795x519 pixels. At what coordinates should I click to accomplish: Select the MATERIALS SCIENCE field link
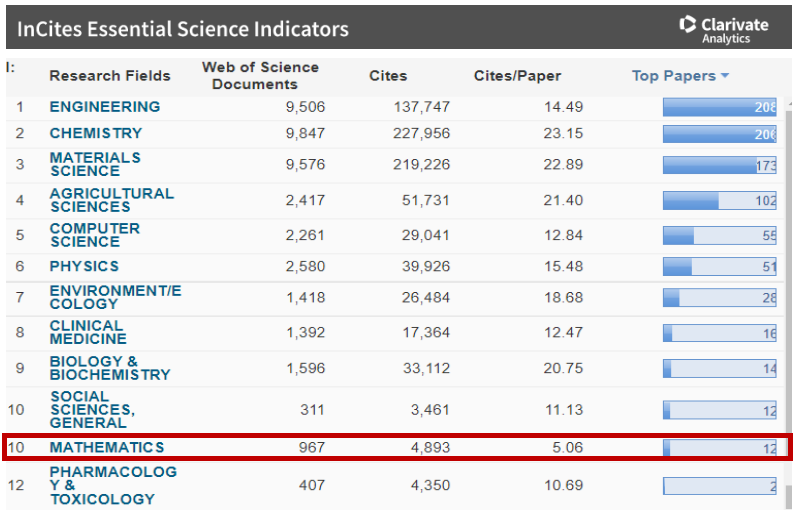point(95,164)
